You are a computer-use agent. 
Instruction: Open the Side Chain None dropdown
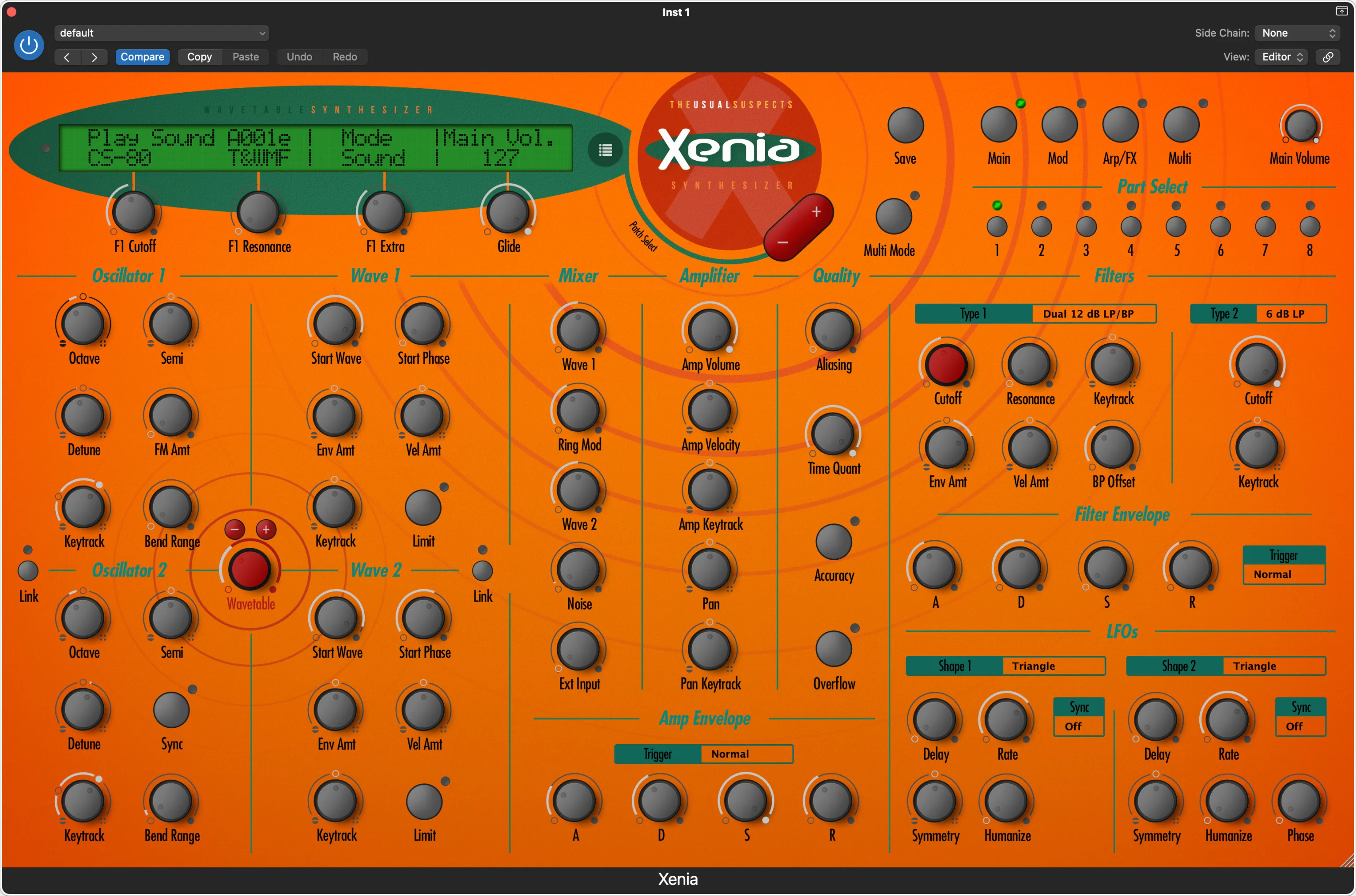click(x=1297, y=33)
